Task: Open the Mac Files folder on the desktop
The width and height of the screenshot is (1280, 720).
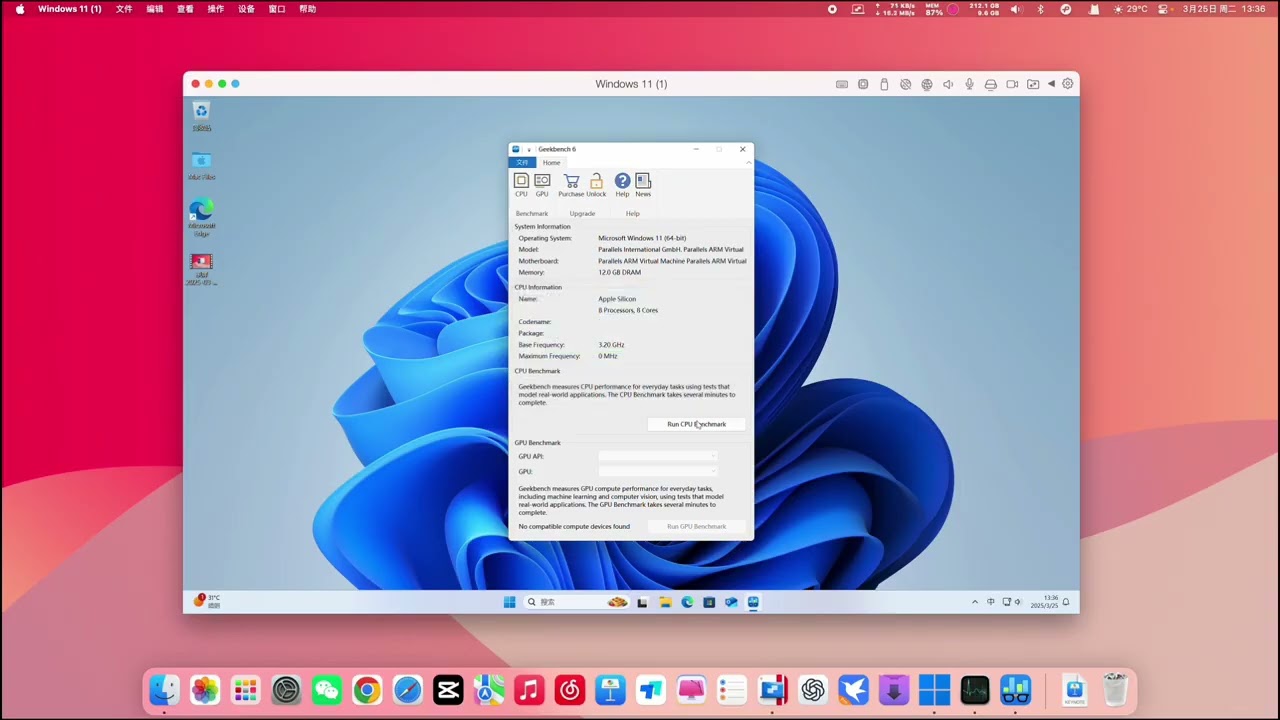Action: coord(202,166)
